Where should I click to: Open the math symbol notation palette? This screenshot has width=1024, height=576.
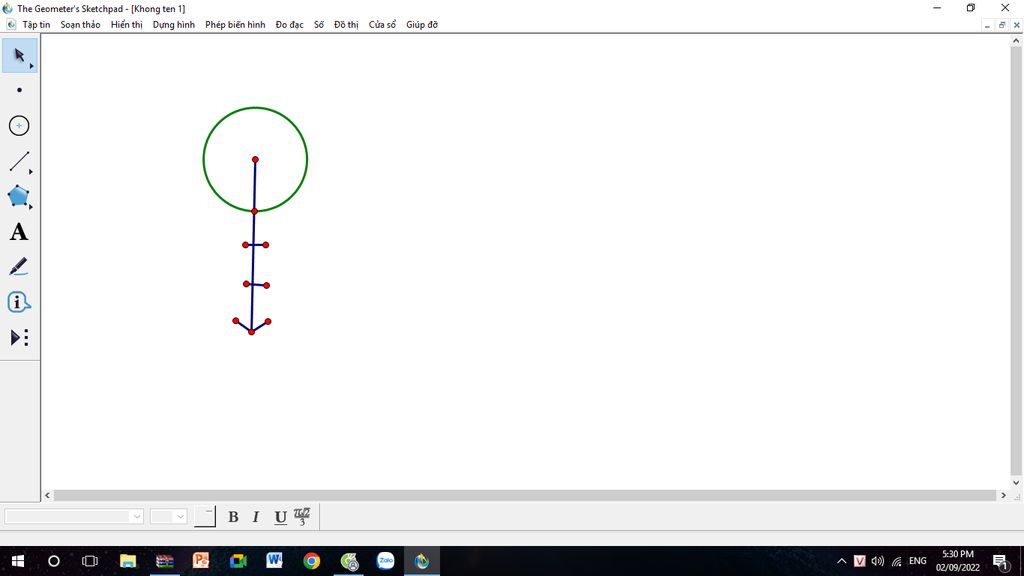coord(302,517)
